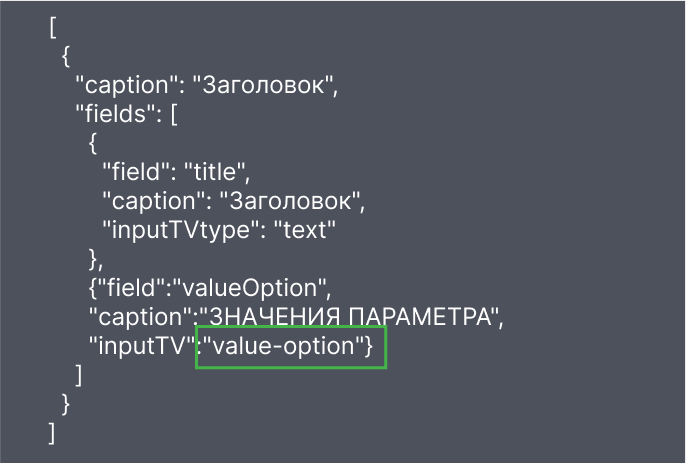This screenshot has width=686, height=464.
Task: Click the "inputTV" key on the last property line
Action: [x=139, y=347]
